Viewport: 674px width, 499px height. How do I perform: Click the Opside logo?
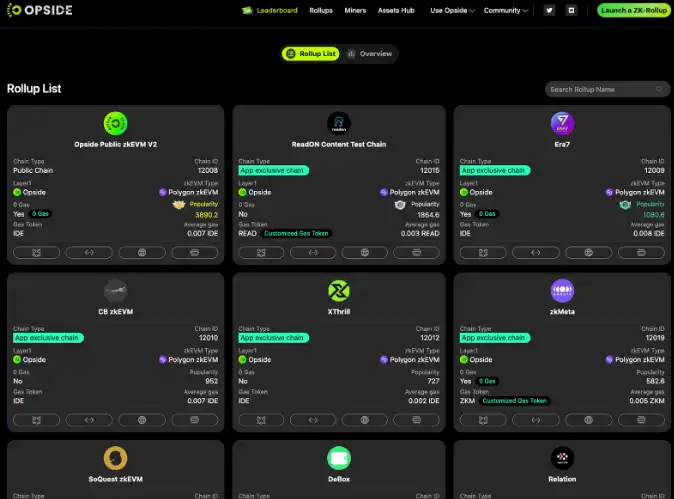pos(40,10)
